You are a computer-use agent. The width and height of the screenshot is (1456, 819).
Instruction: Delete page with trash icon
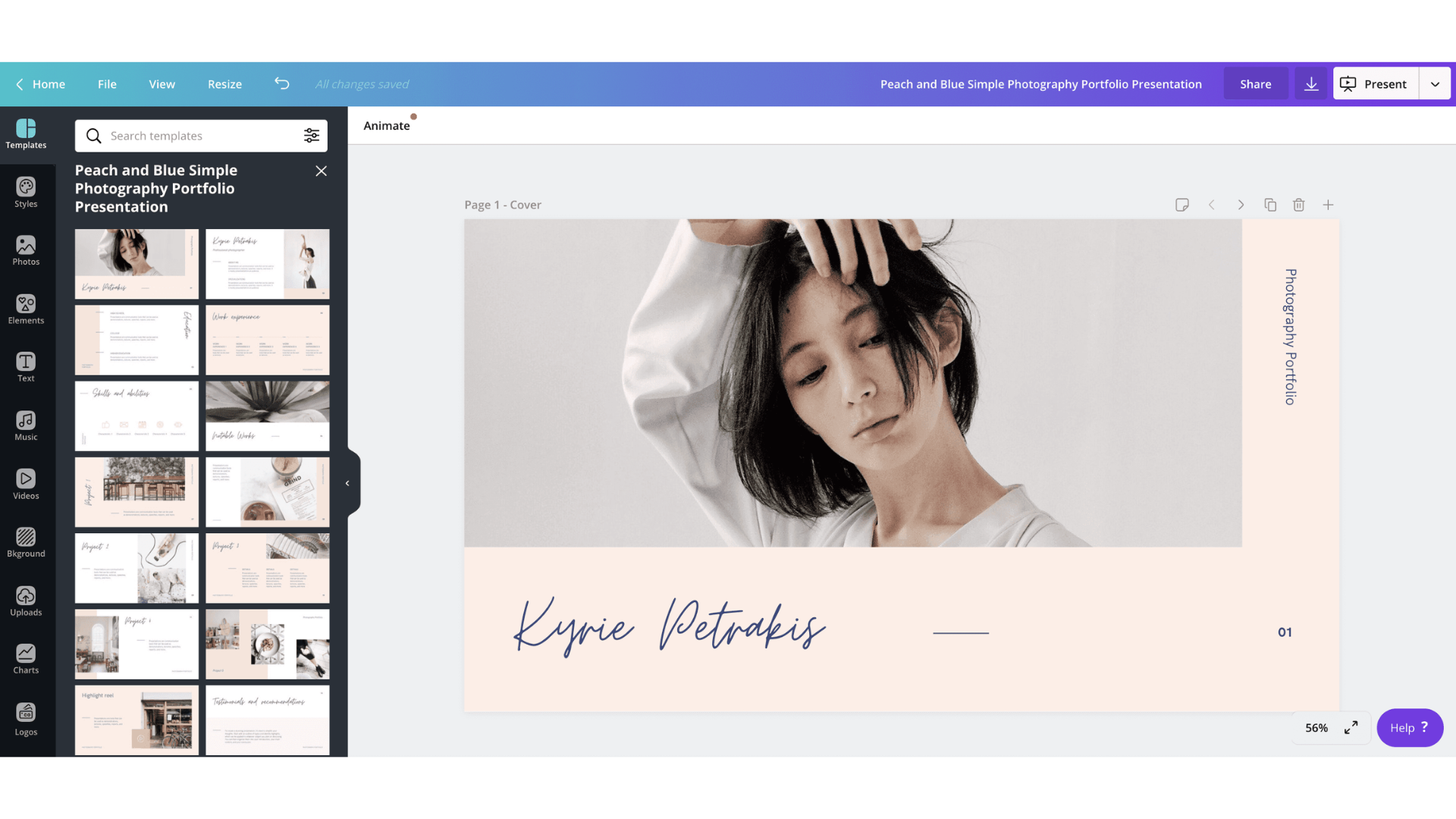click(1299, 205)
